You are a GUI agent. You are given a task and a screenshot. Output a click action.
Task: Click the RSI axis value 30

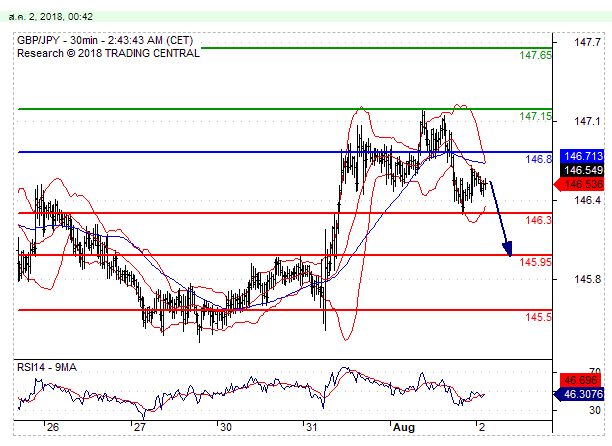(594, 410)
